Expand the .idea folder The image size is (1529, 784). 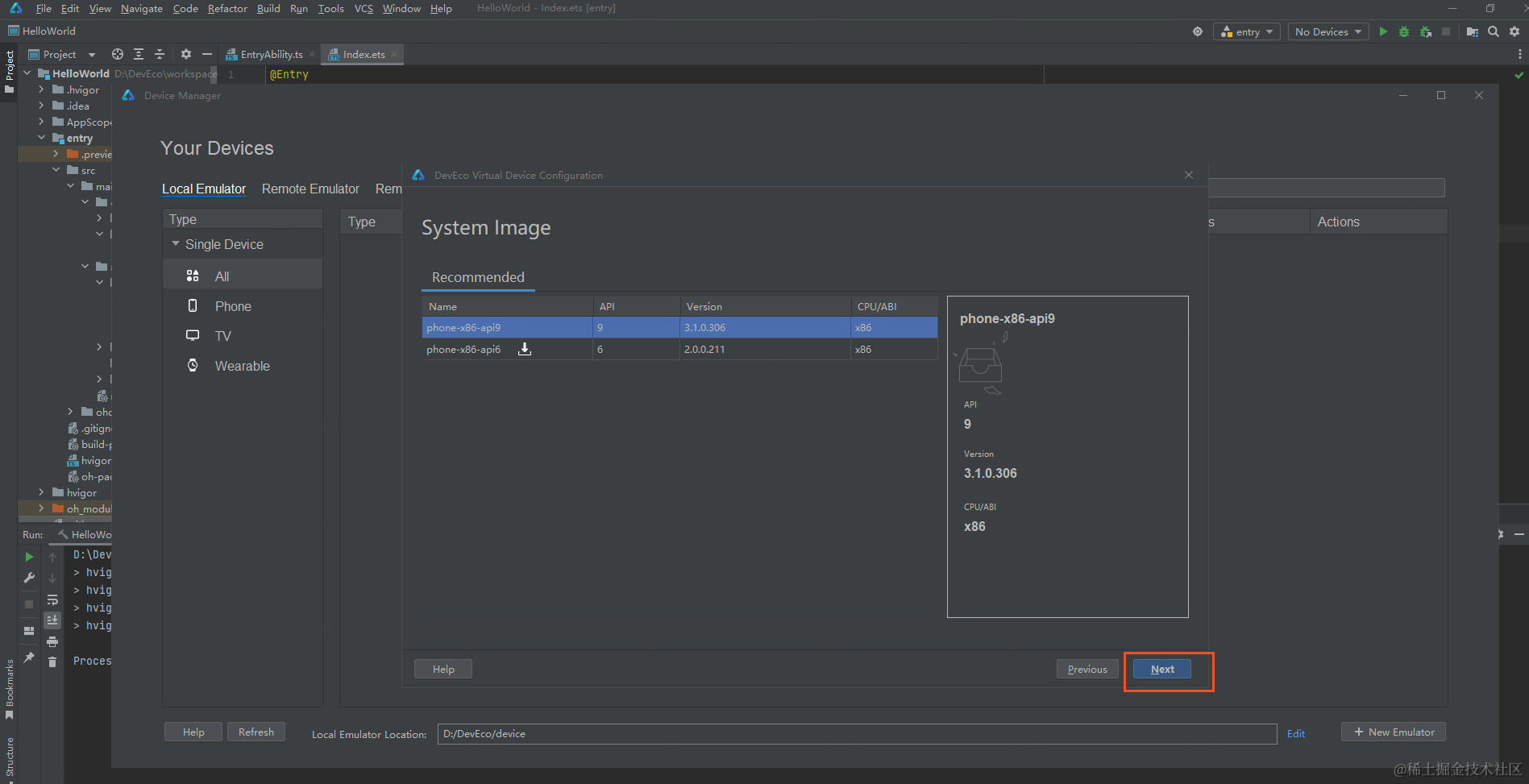(41, 106)
